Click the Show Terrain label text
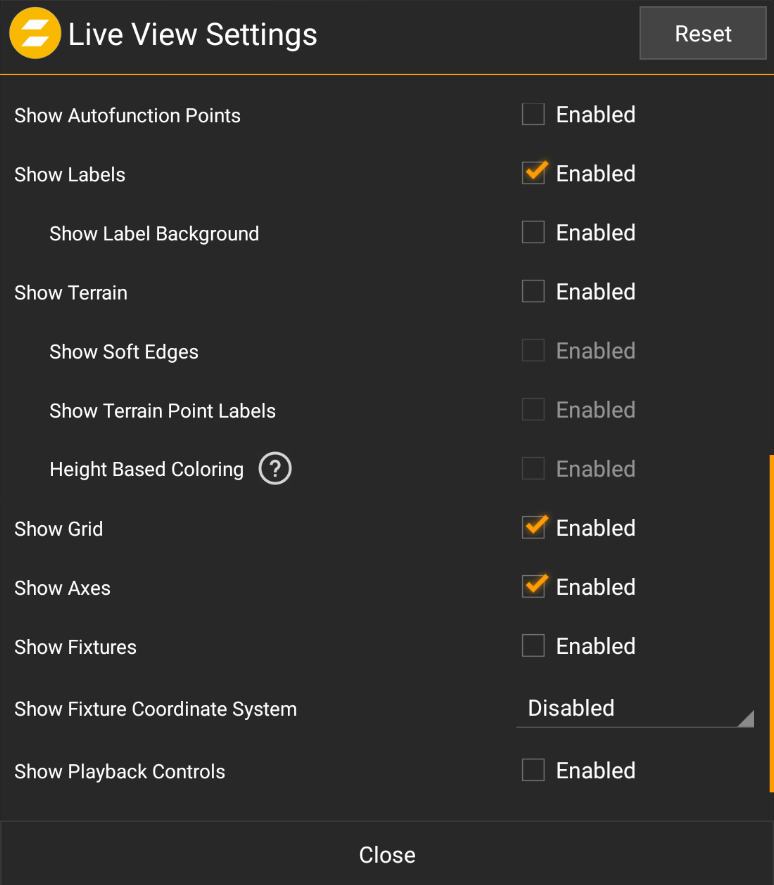The height and width of the screenshot is (885, 774). click(x=71, y=292)
